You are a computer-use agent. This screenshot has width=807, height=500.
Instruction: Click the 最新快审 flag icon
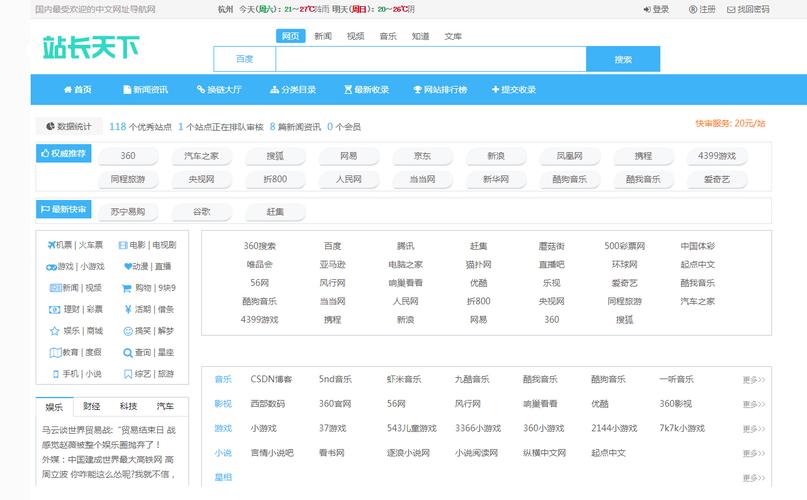[x=45, y=209]
